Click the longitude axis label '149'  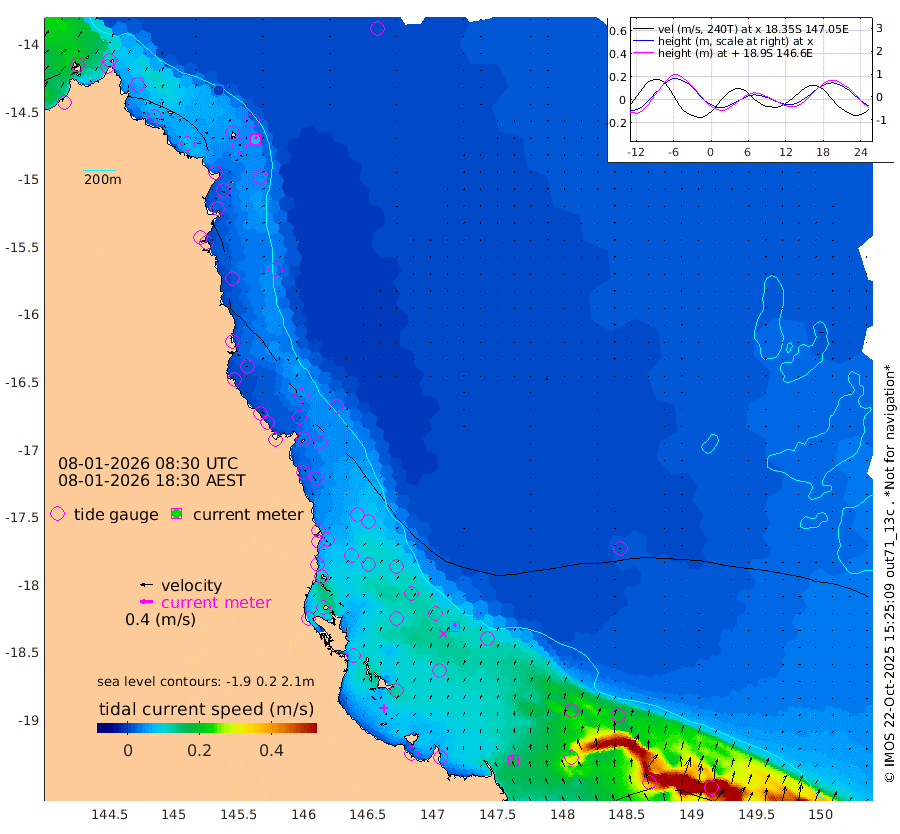(691, 814)
